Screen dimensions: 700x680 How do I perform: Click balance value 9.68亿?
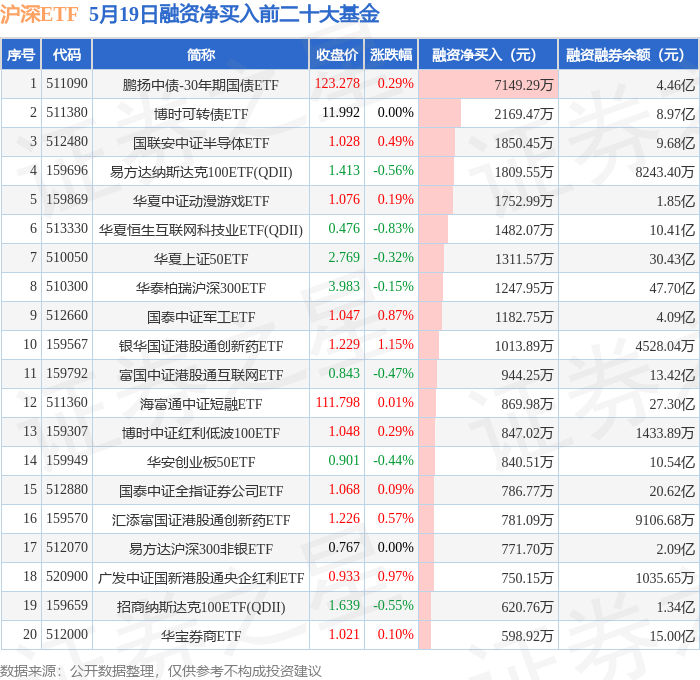[x=675, y=142]
